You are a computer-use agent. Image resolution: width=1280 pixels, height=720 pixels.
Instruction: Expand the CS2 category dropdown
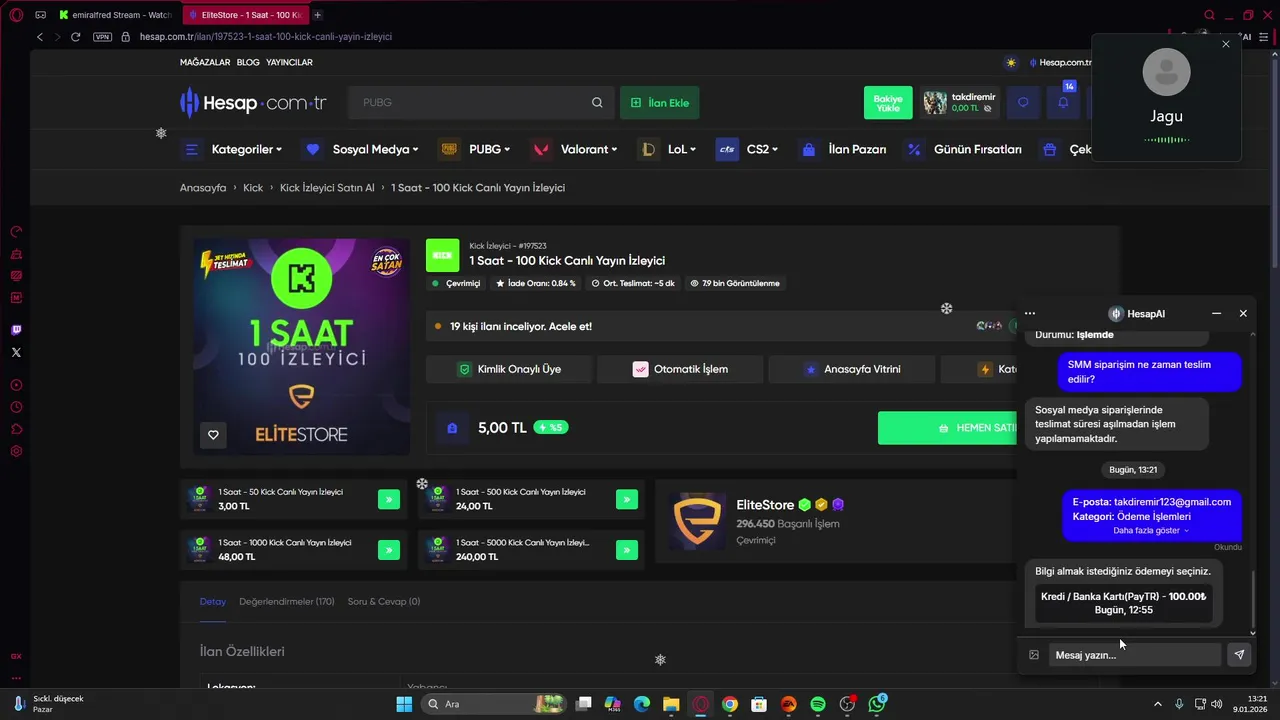[x=748, y=149]
